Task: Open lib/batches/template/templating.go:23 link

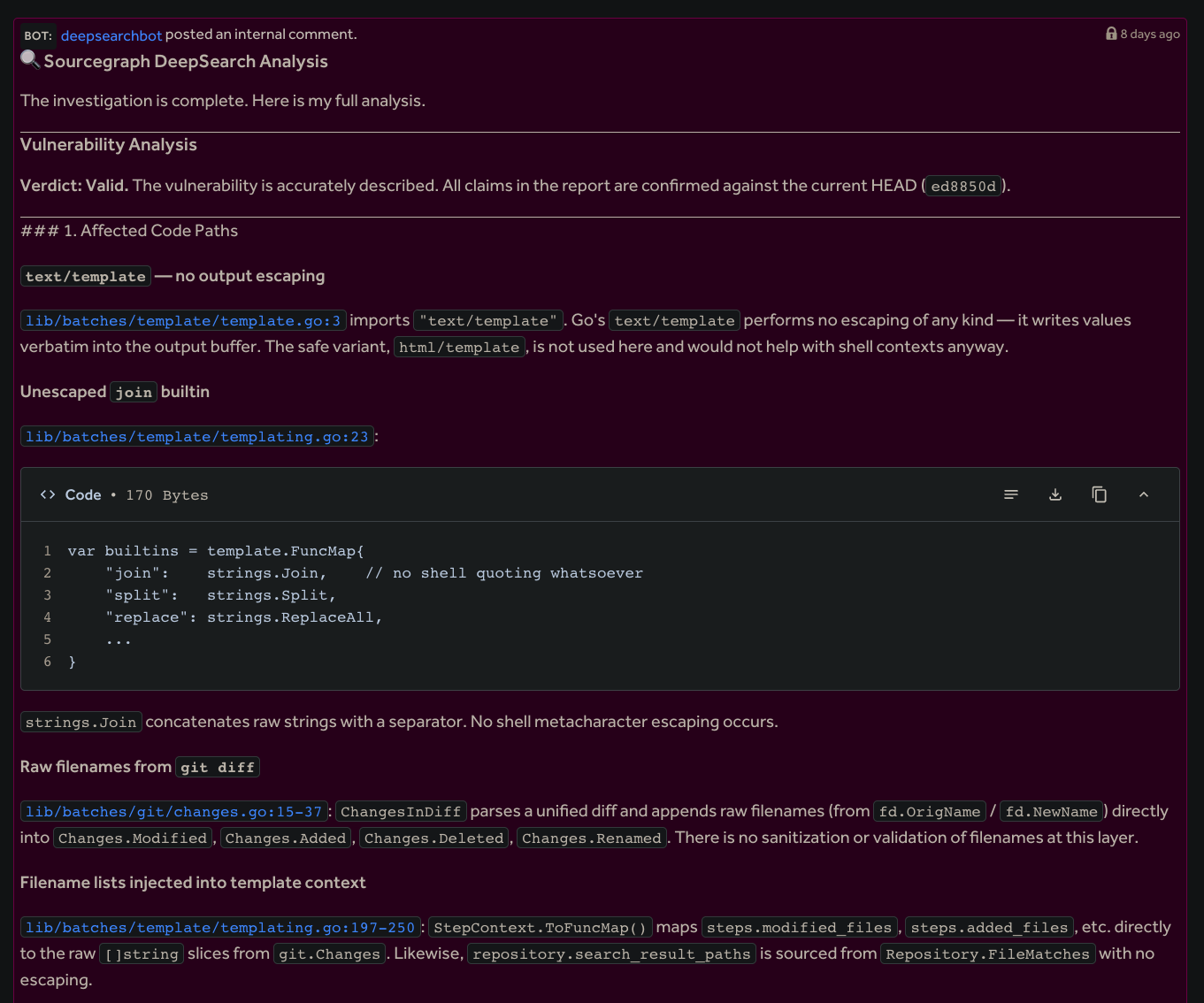Action: pyautogui.click(x=196, y=436)
